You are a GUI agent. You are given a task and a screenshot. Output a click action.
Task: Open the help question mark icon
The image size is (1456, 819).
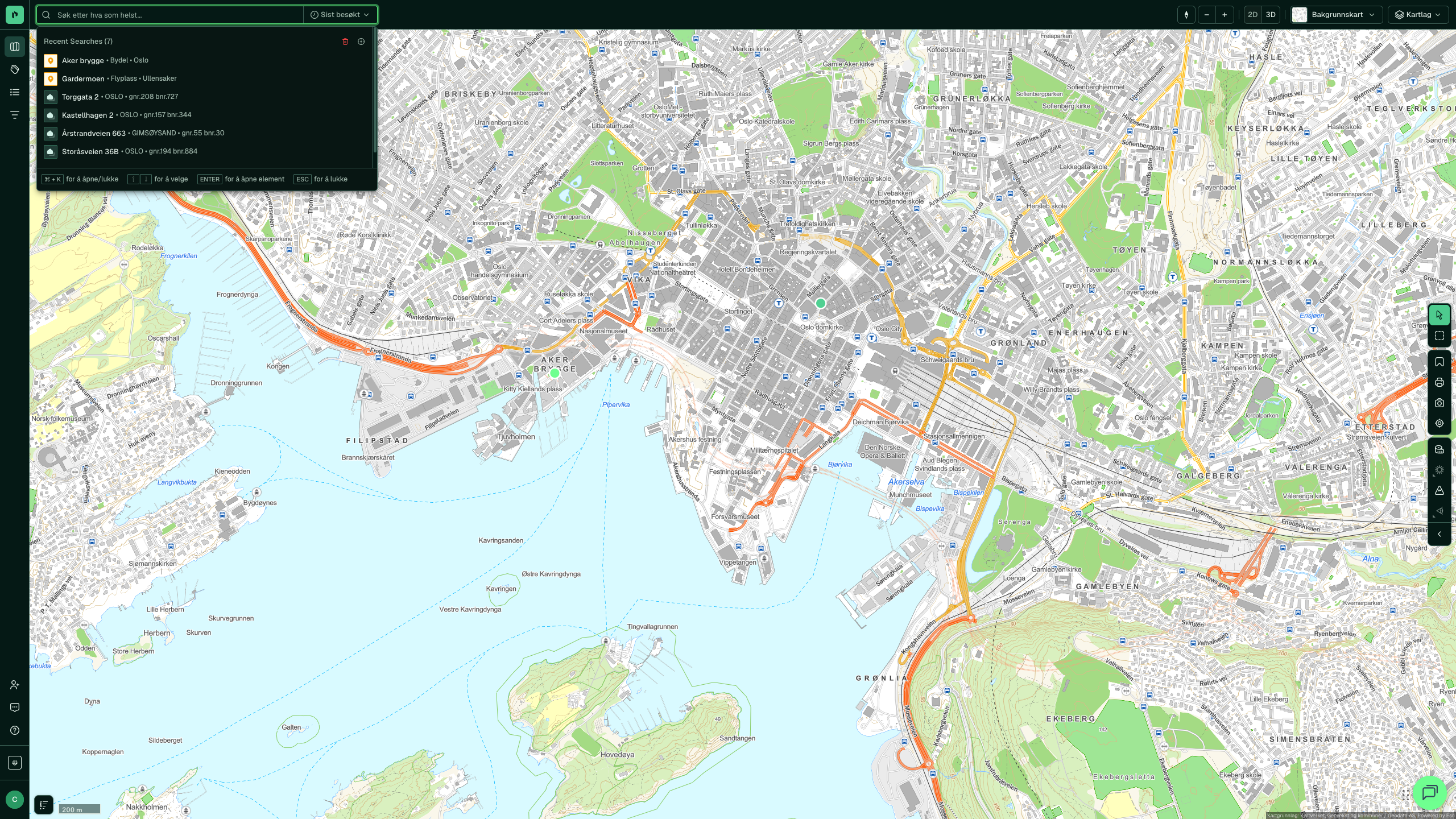pos(15,730)
